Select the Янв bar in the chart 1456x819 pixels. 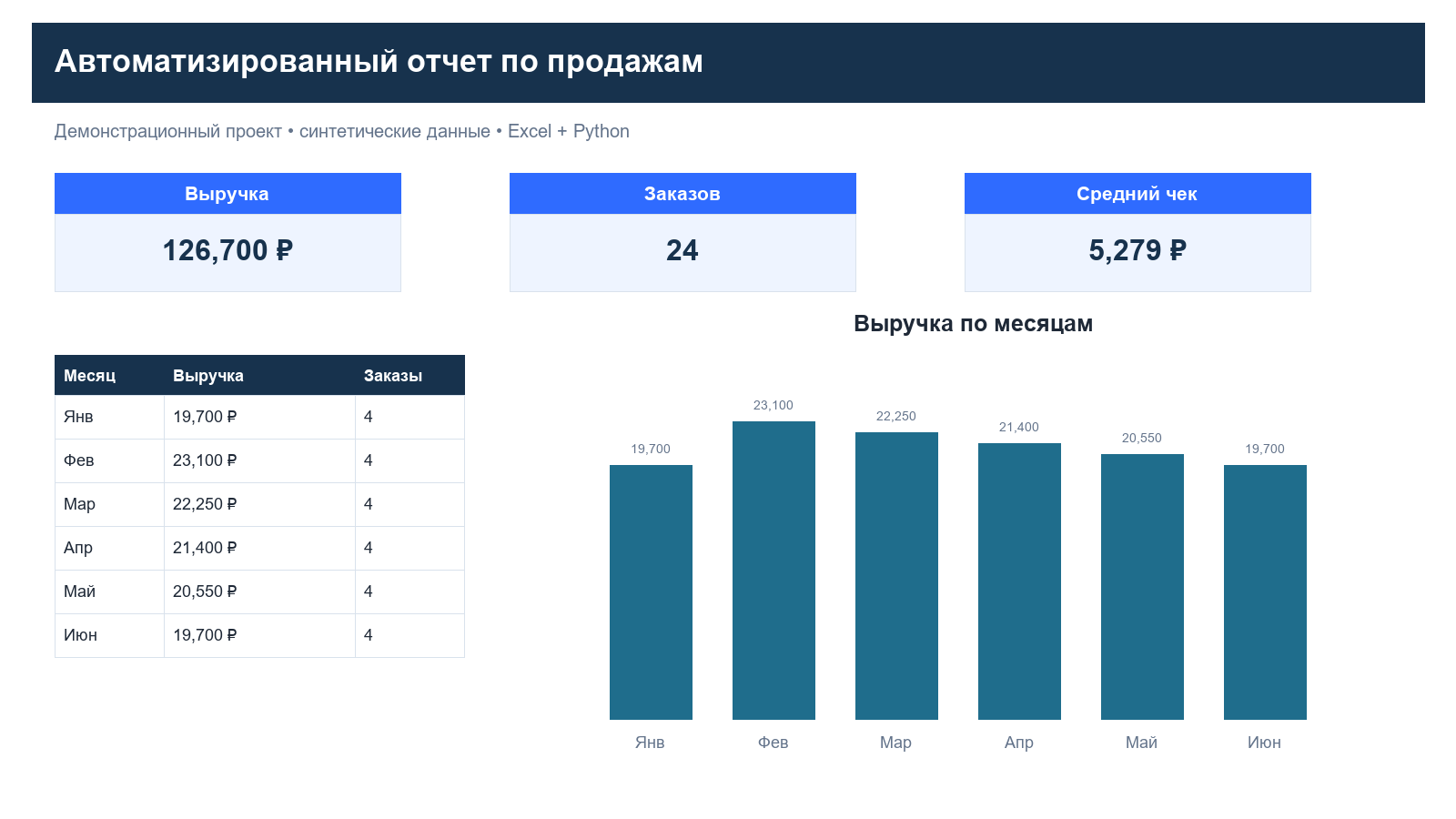651,592
